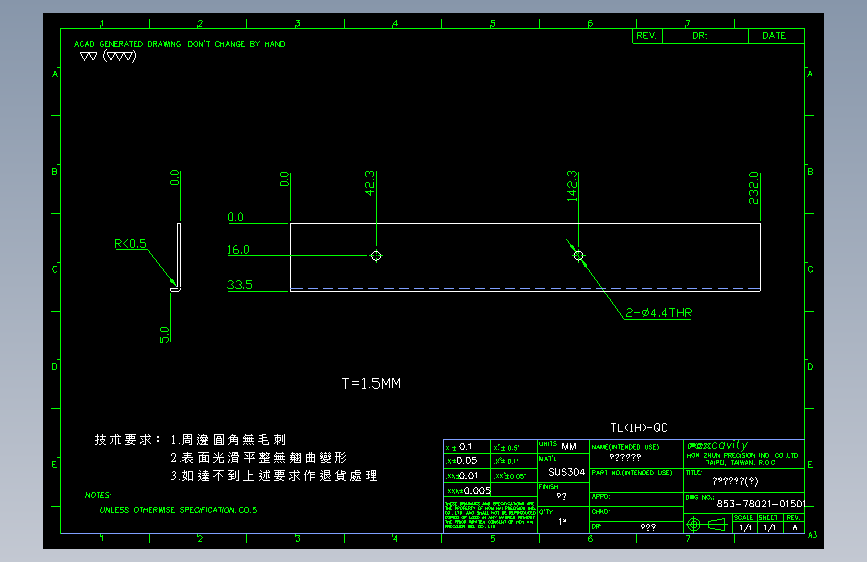
Task: Select the 'T=1.5MM' thickness note
Action: tap(371, 383)
